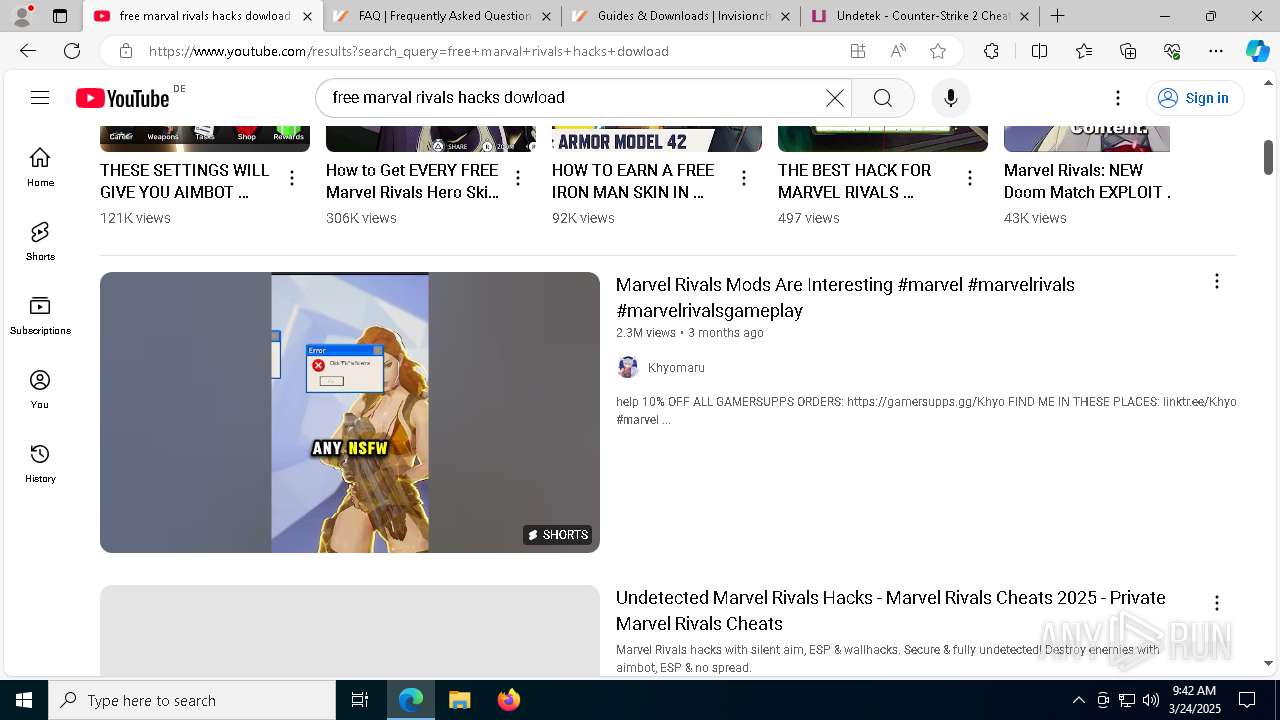Open the Windows Start menu
This screenshot has height=720, width=1280.
24,700
